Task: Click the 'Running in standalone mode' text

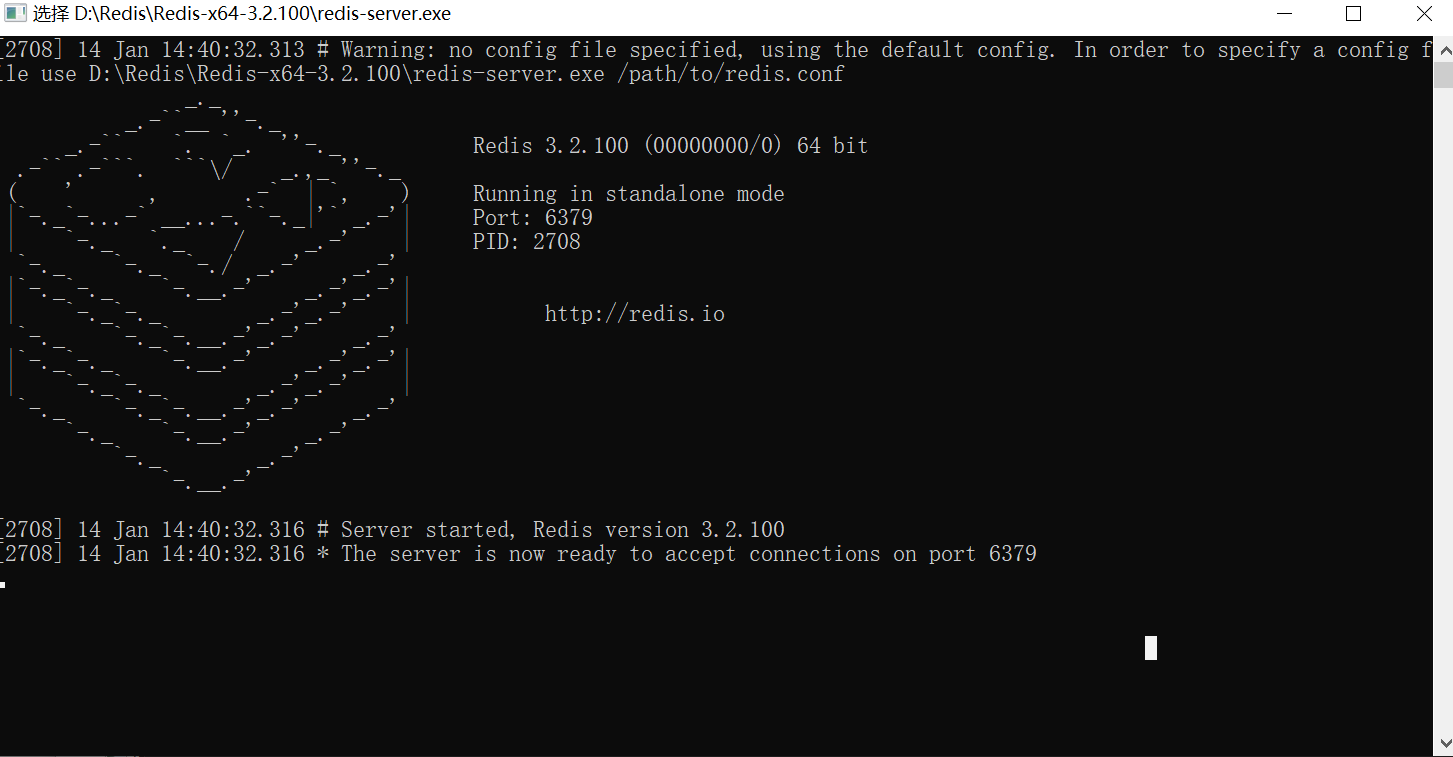Action: tap(628, 194)
